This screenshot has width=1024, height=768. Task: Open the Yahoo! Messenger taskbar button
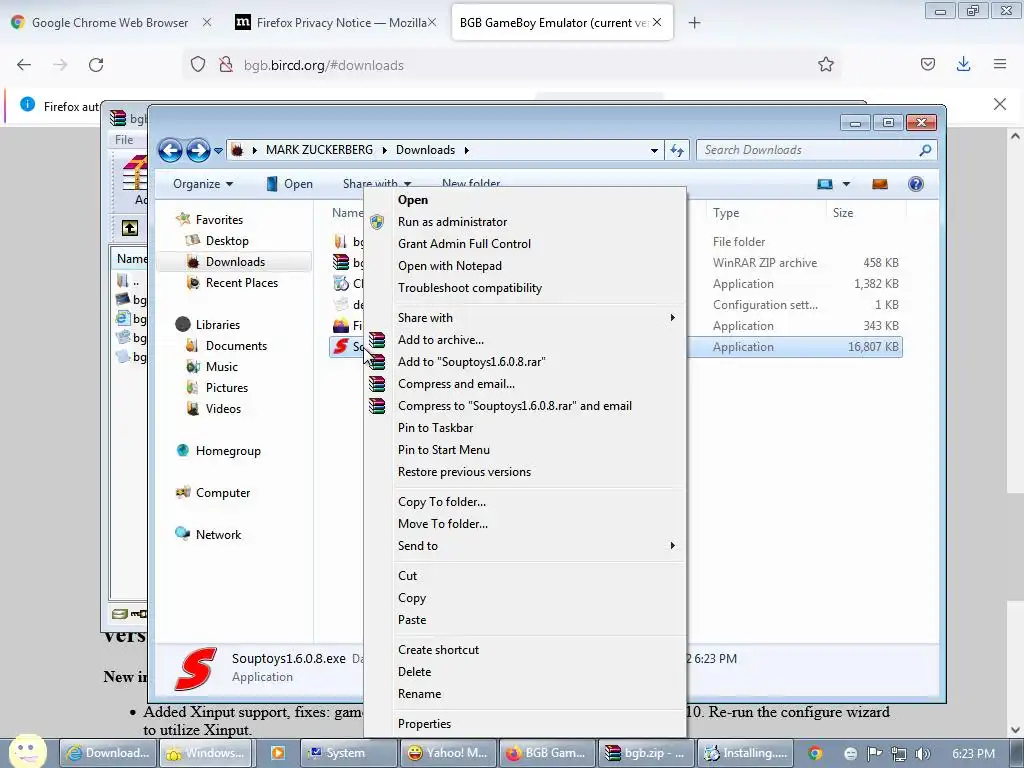(448, 753)
